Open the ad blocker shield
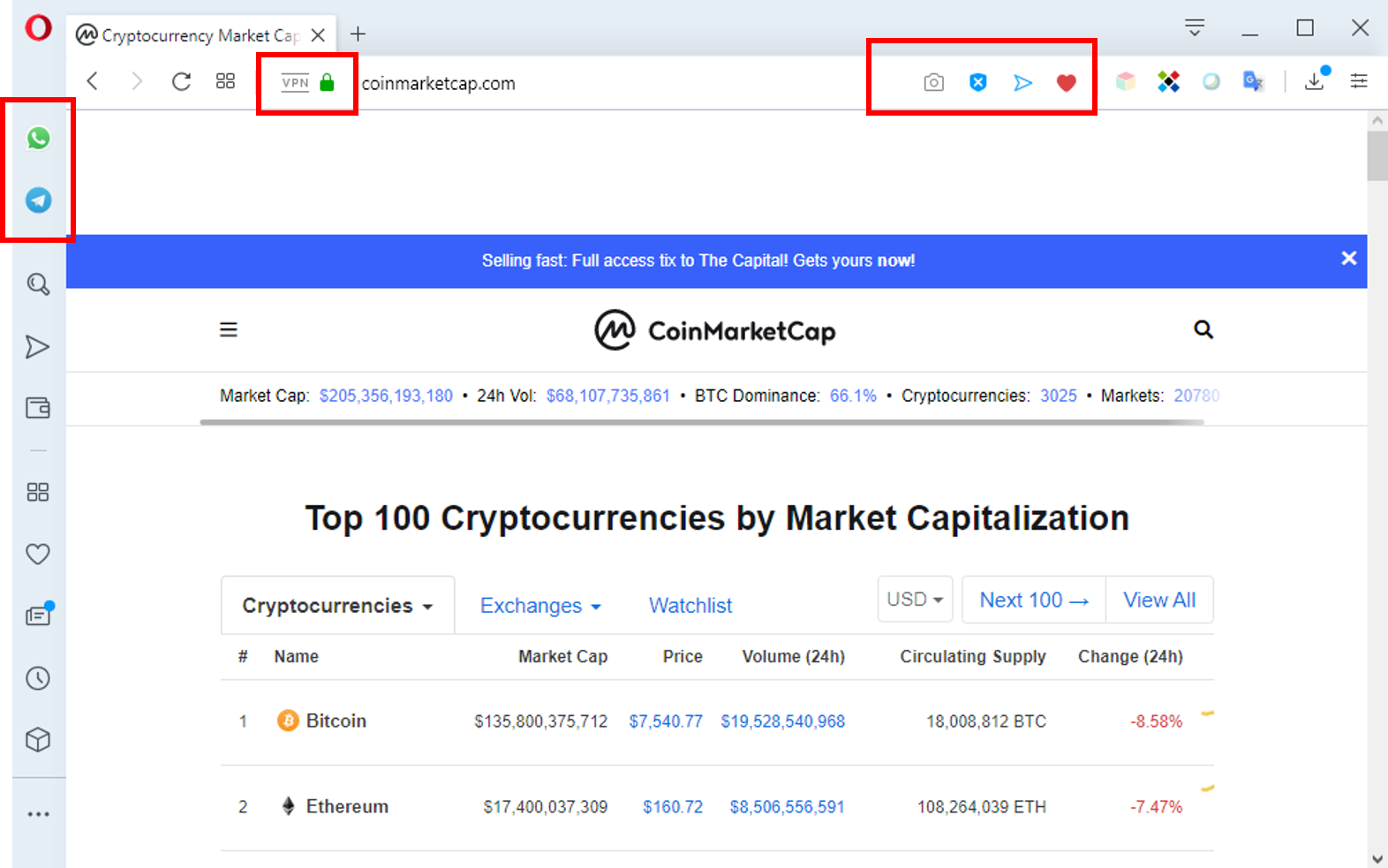 click(977, 82)
